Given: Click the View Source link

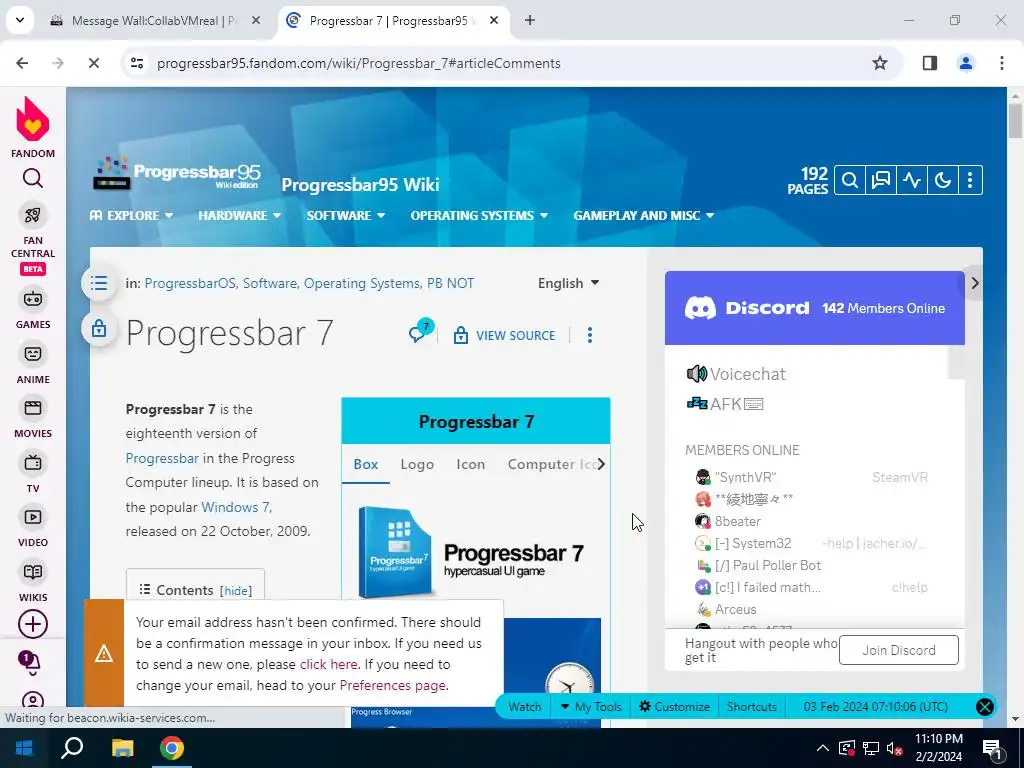Looking at the screenshot, I should (505, 336).
